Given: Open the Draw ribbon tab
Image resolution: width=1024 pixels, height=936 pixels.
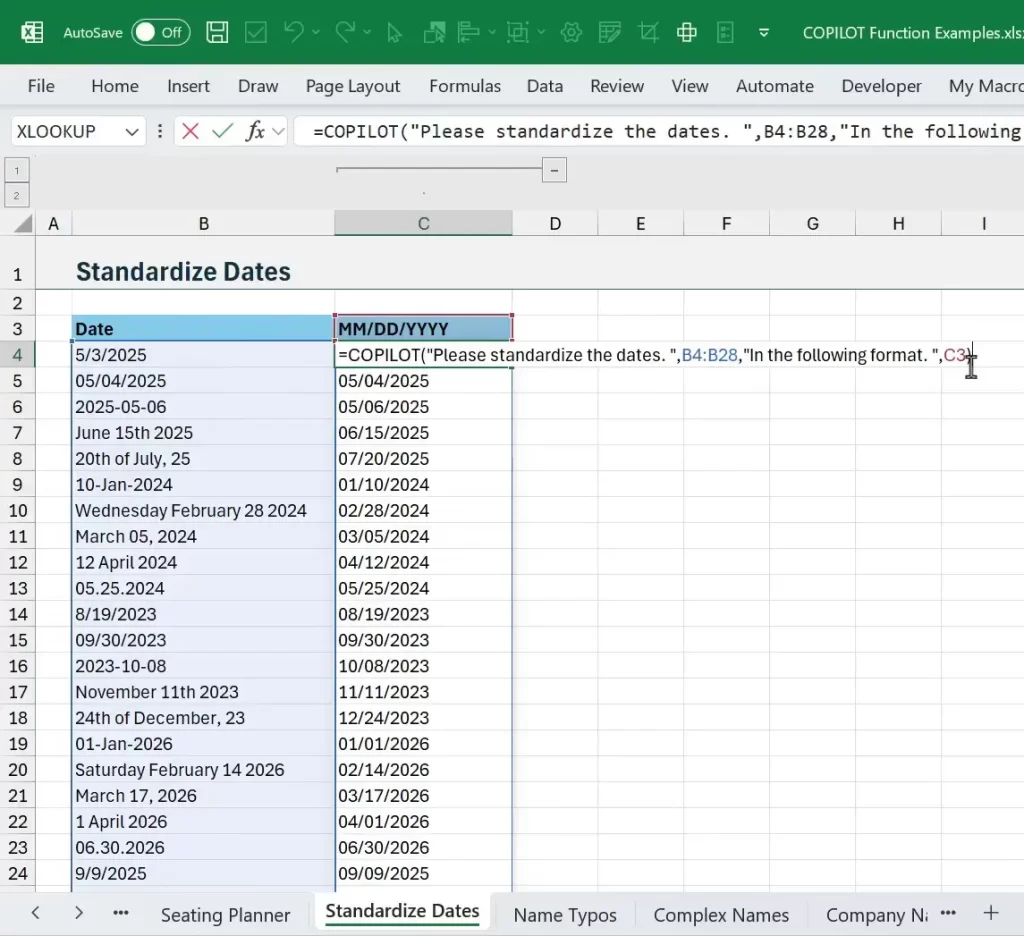Looking at the screenshot, I should coord(258,86).
